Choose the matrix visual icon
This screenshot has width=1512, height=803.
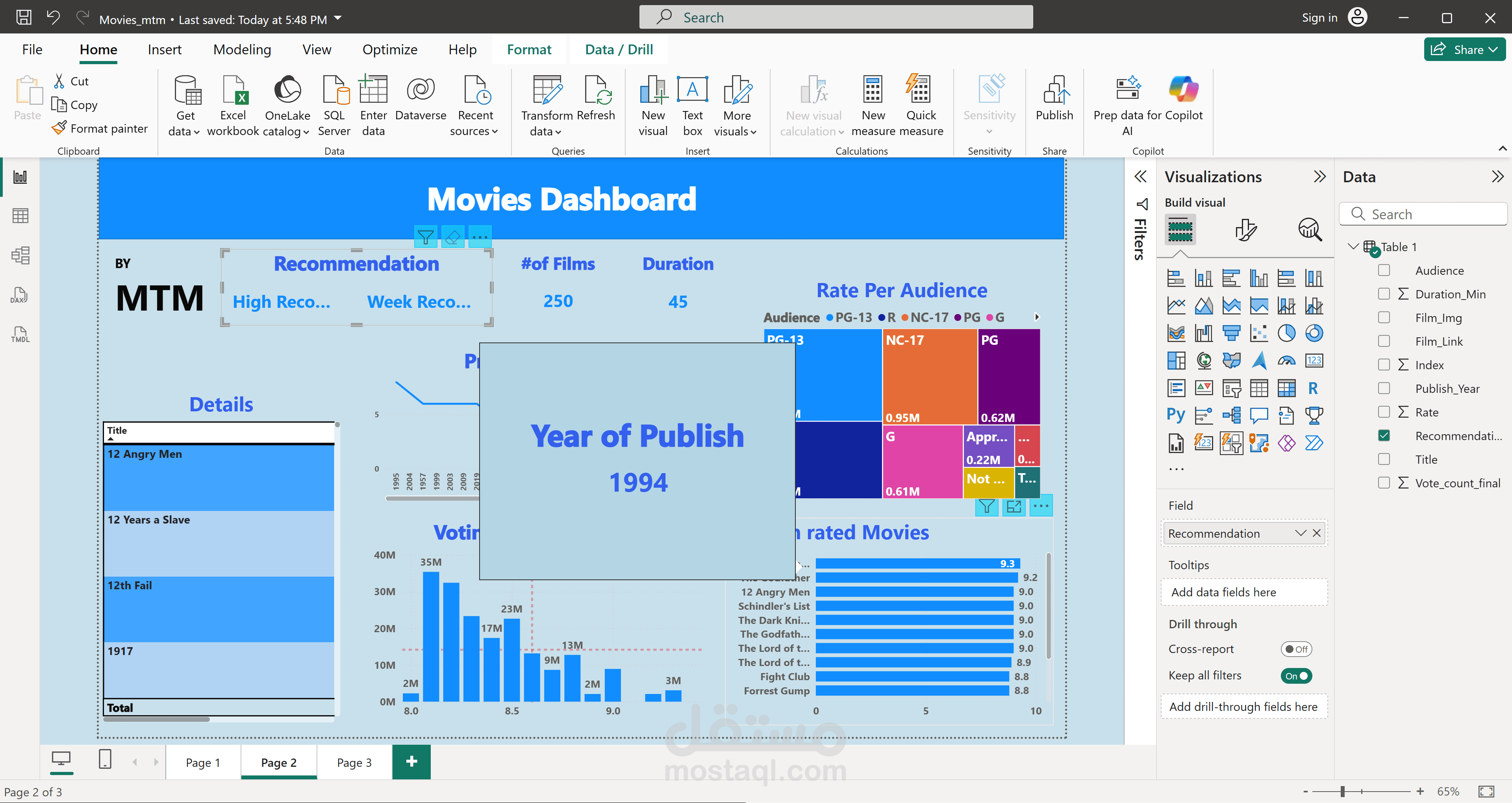[x=1286, y=388]
